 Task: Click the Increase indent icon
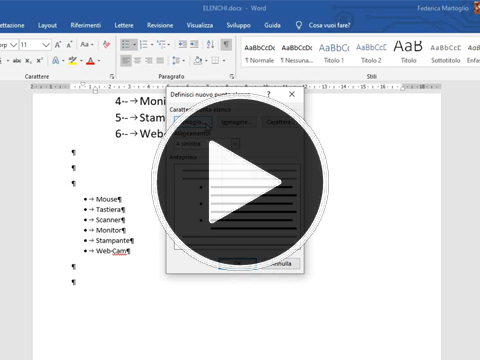tap(194, 44)
